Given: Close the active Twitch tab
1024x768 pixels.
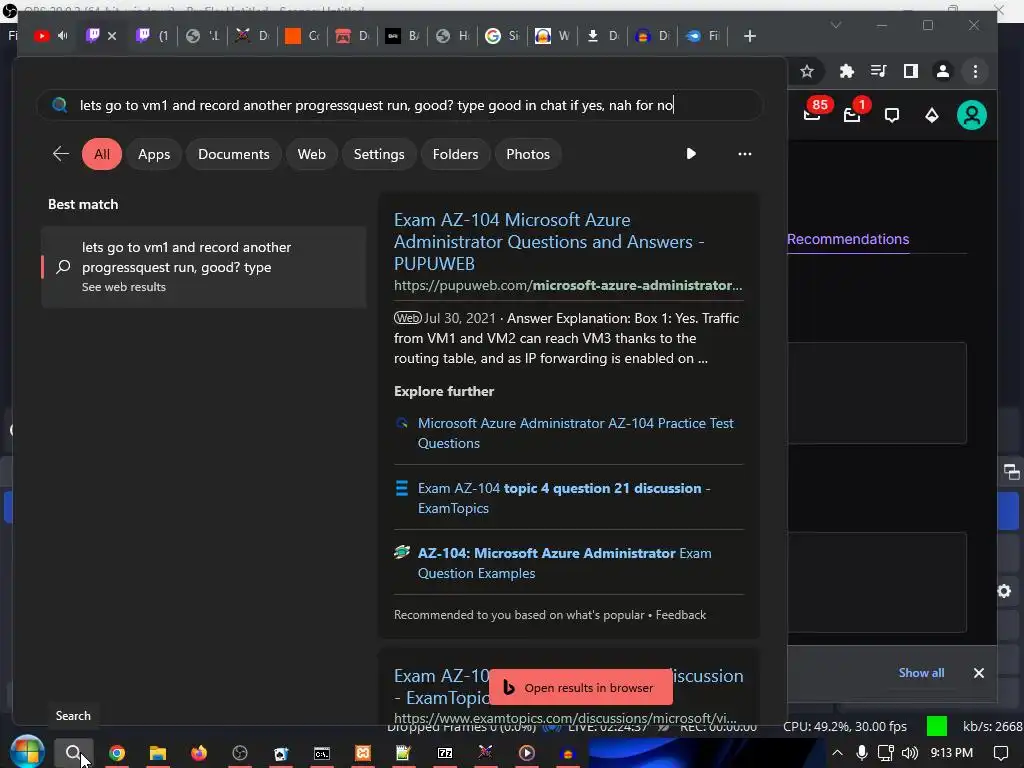Looking at the screenshot, I should point(112,36).
